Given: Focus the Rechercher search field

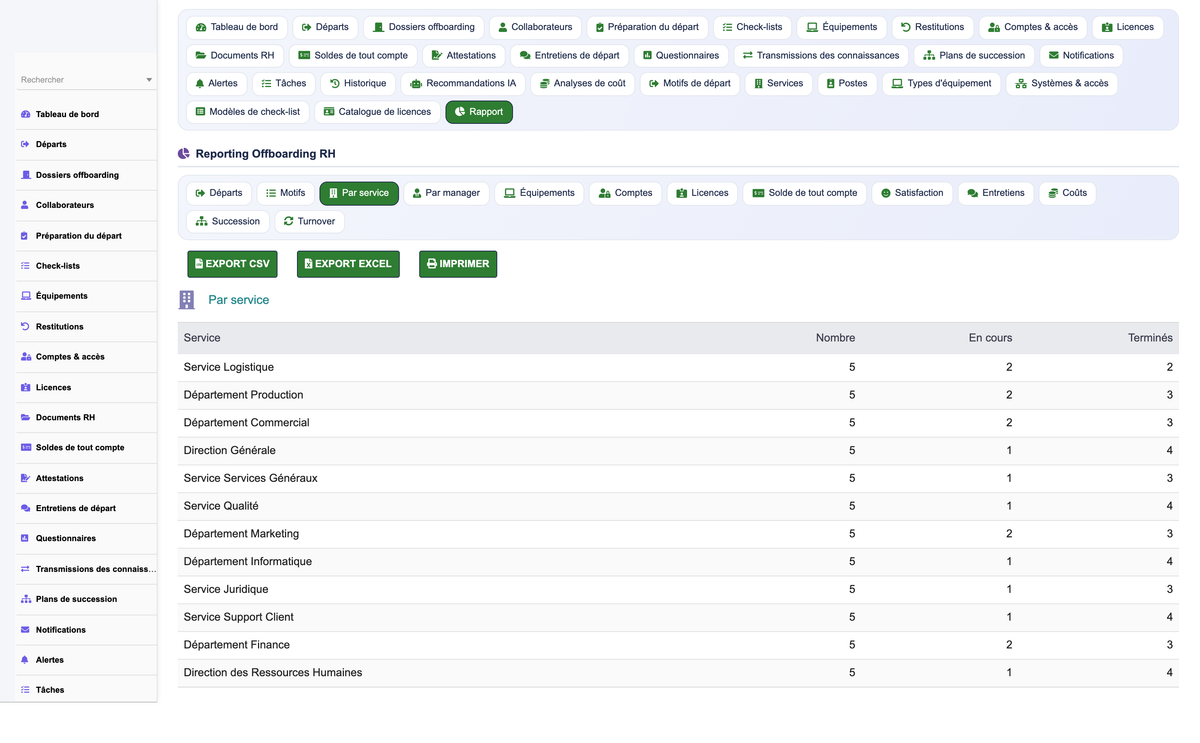Looking at the screenshot, I should point(86,80).
